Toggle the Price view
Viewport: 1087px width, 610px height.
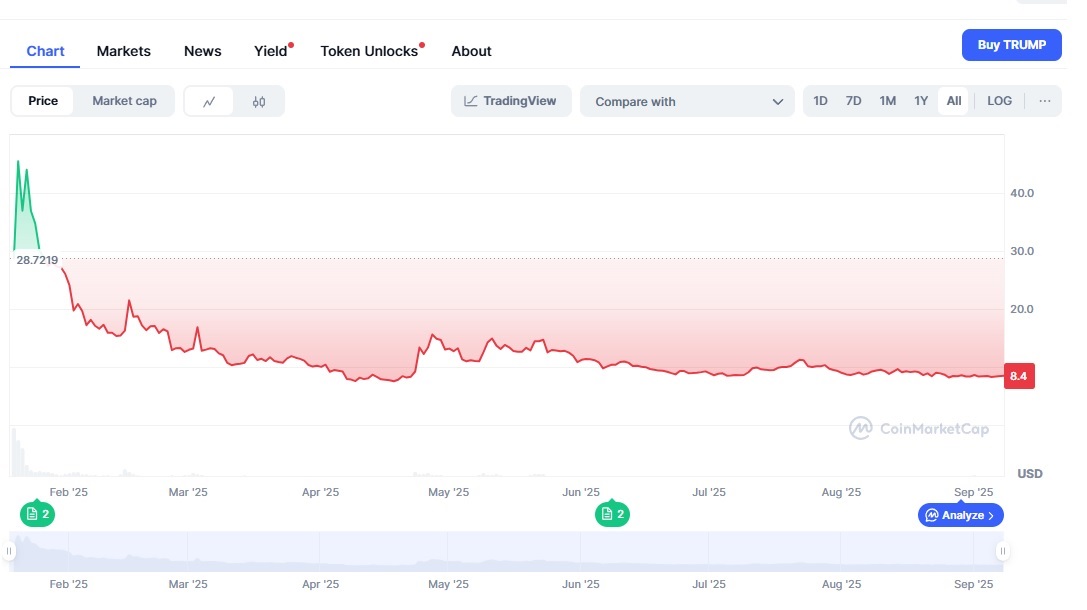[x=43, y=101]
